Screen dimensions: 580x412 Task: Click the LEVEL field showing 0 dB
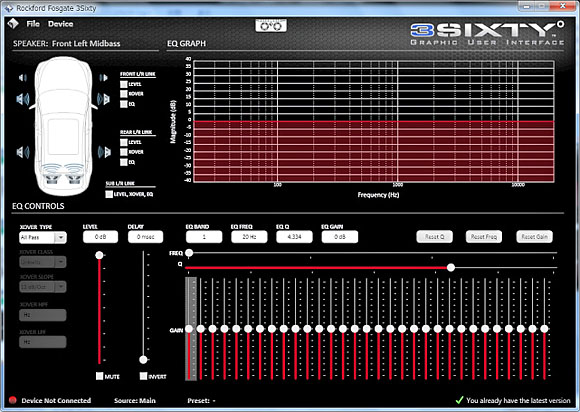[x=101, y=237]
